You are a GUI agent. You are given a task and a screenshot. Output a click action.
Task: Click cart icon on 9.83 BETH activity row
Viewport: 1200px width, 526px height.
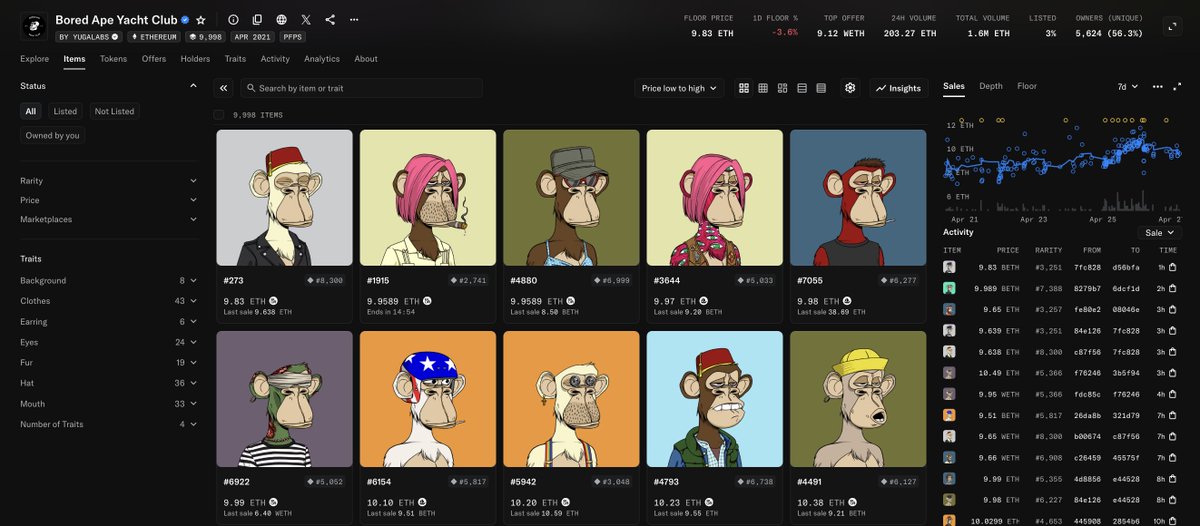click(1174, 268)
